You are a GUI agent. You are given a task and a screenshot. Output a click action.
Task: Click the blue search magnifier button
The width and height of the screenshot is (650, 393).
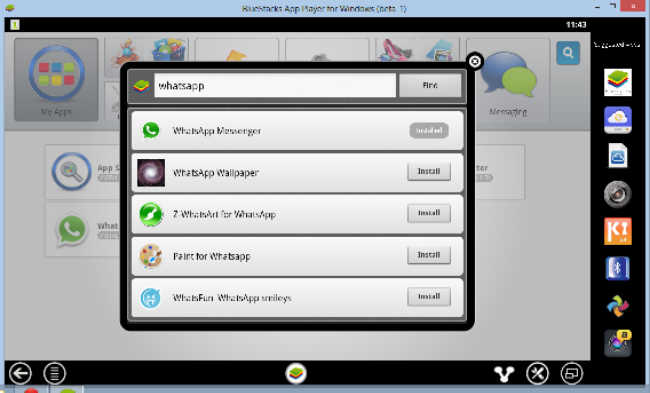[568, 53]
